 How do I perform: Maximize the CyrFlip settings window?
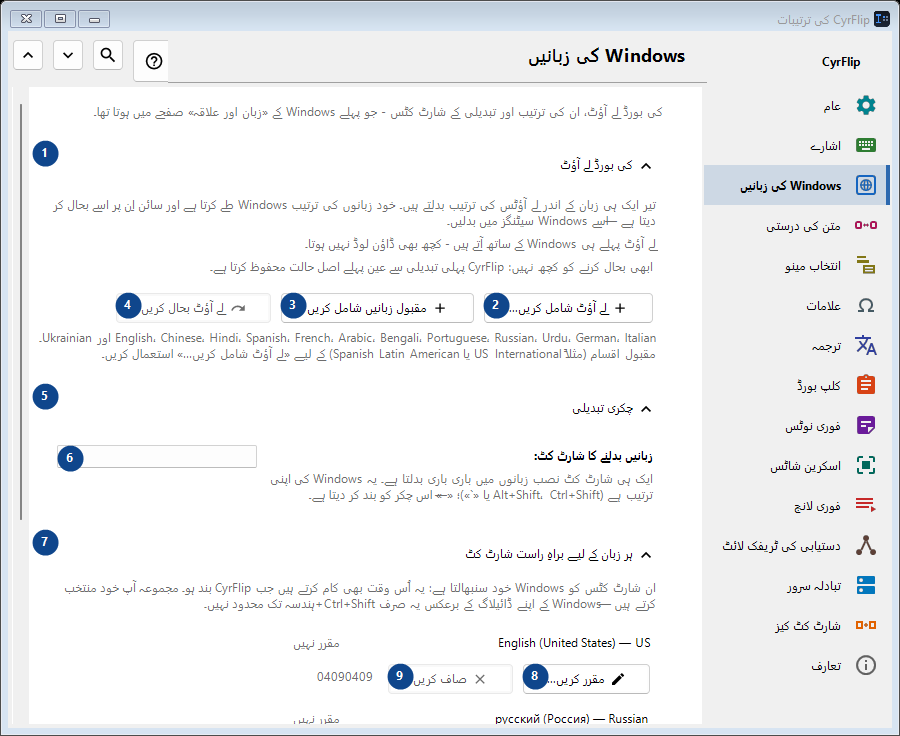tap(60, 19)
